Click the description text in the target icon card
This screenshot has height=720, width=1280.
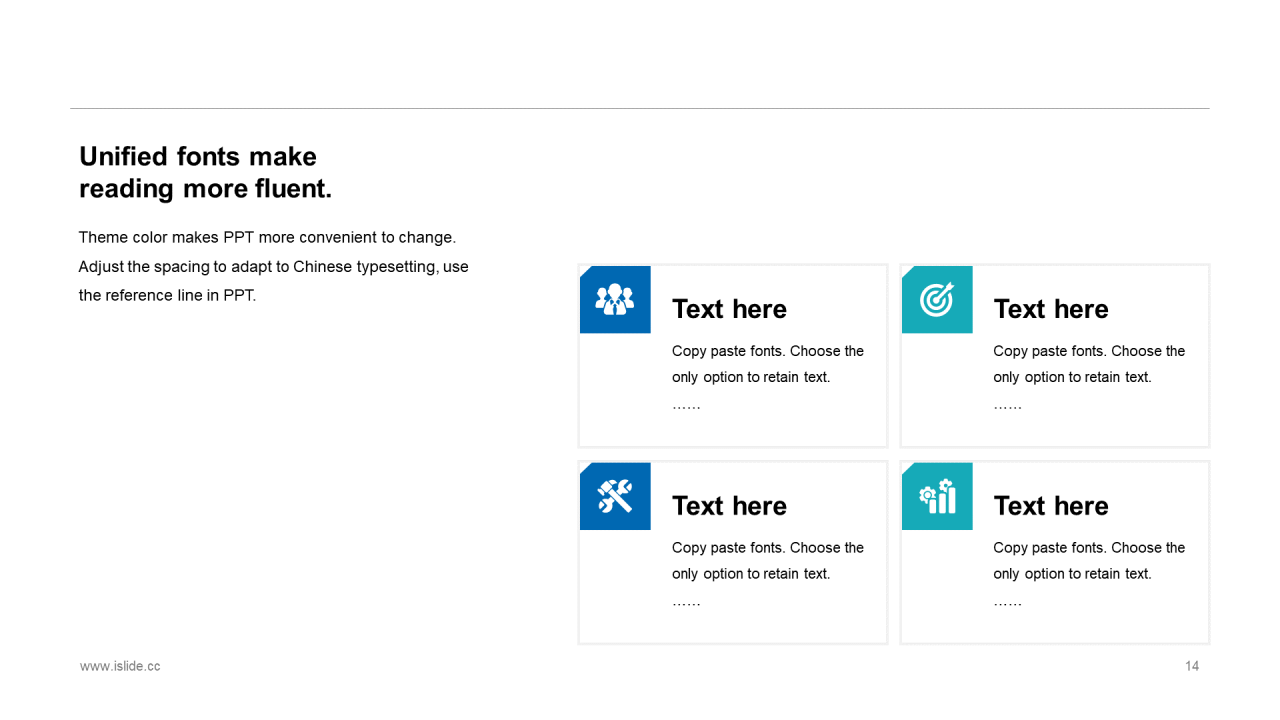(x=1088, y=364)
